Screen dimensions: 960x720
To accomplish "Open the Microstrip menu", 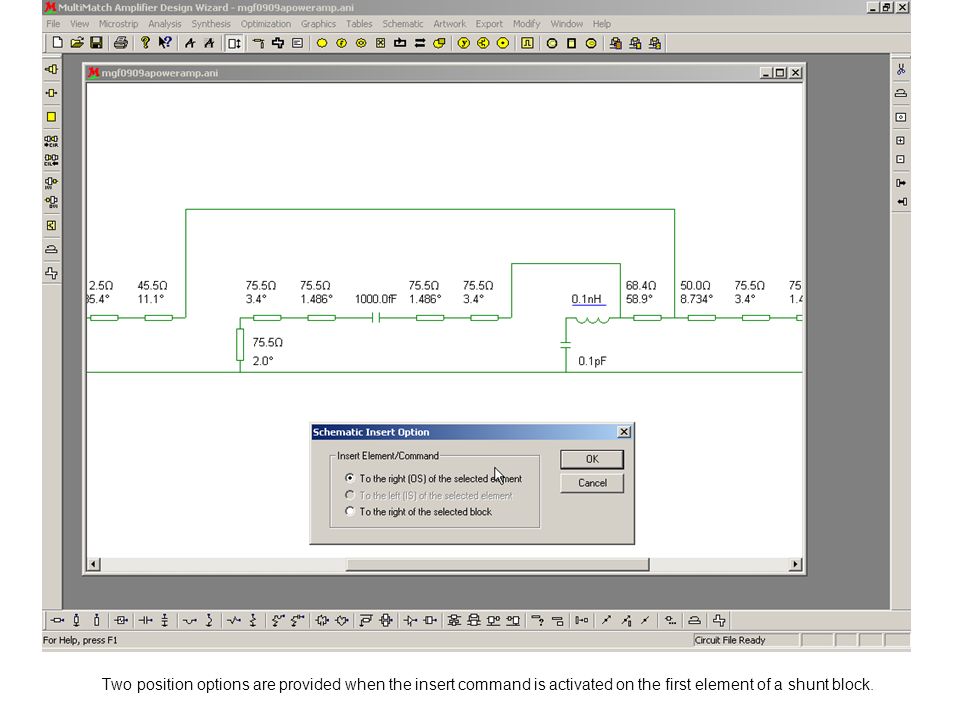I will tap(118, 23).
